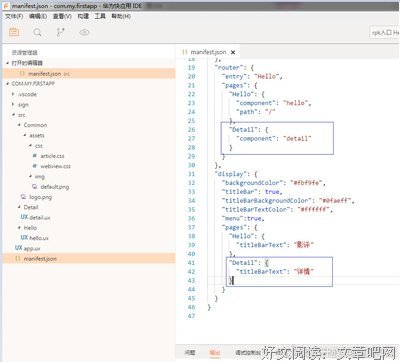400x362 pixels.
Task: Switch to the manifest.json editor tab
Action: coord(208,52)
